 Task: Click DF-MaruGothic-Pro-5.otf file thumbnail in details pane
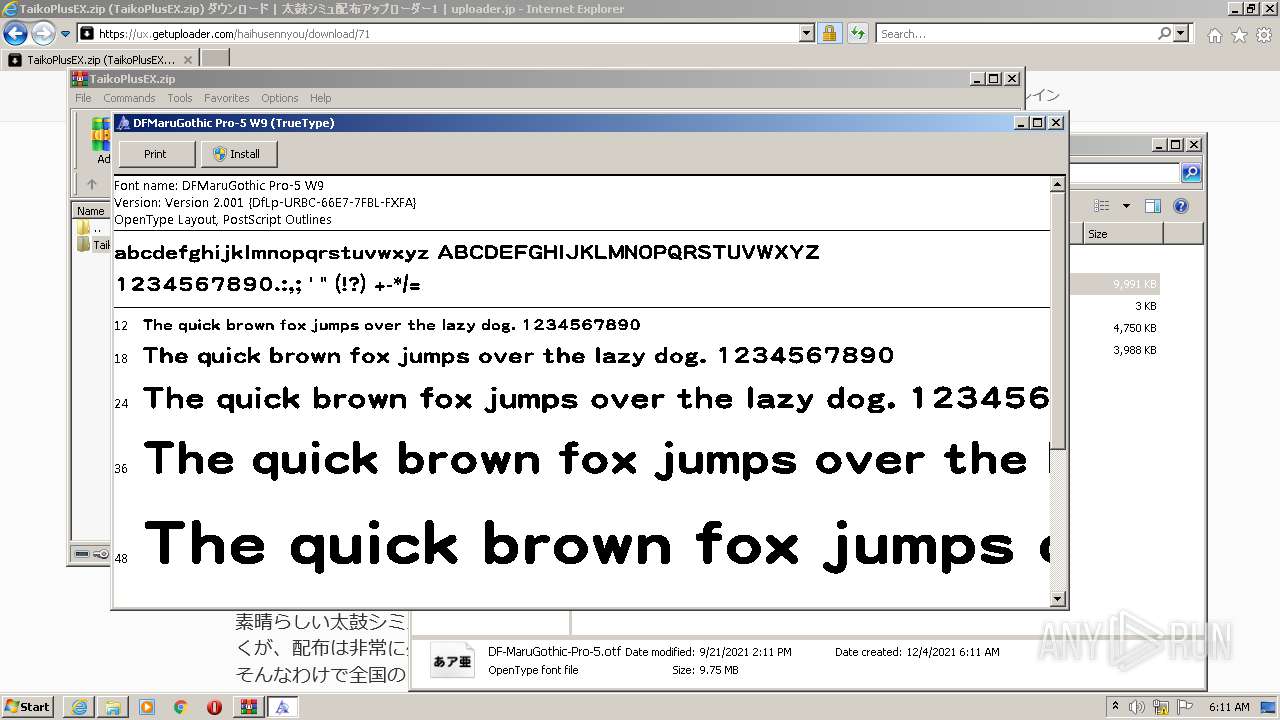452,661
